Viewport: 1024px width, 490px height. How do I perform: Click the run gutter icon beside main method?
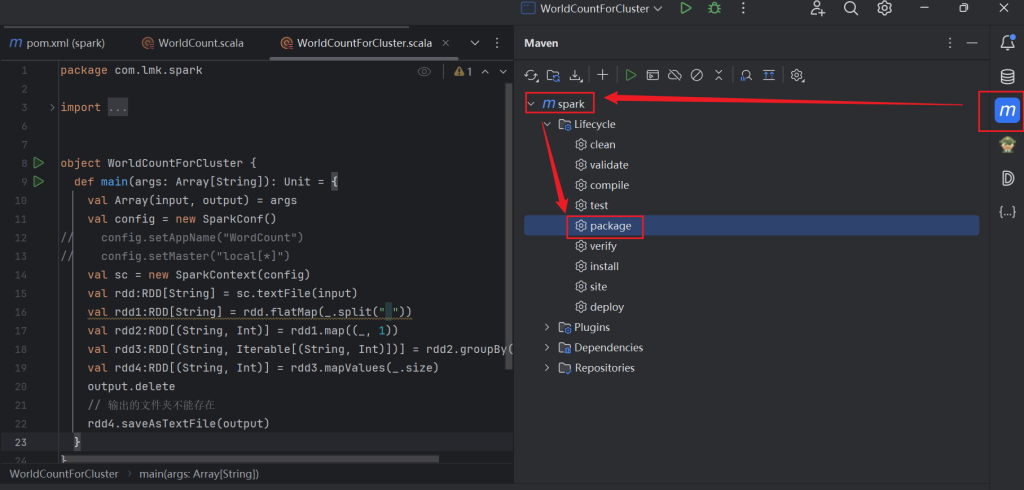point(39,182)
